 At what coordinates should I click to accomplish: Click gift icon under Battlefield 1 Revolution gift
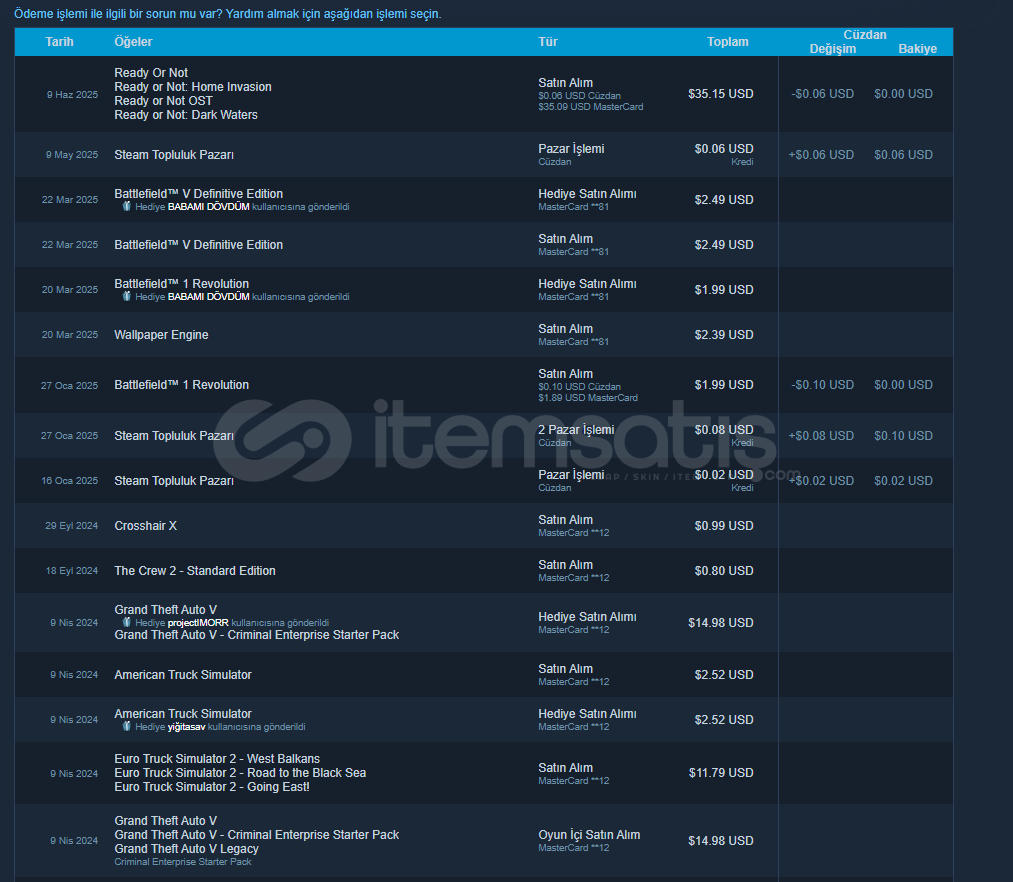[x=127, y=297]
